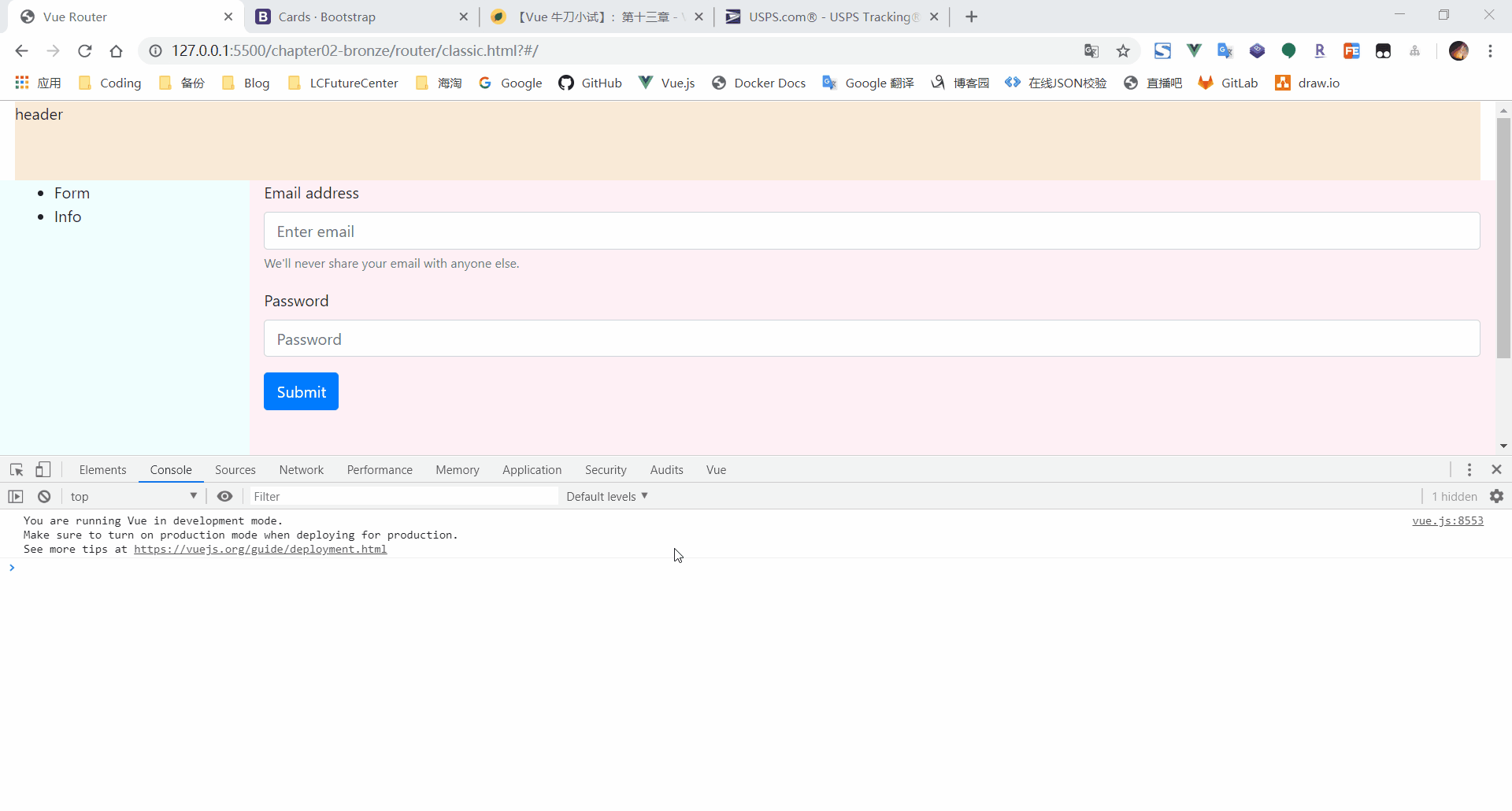Open the Chrome three-dot menu

pyautogui.click(x=1490, y=51)
